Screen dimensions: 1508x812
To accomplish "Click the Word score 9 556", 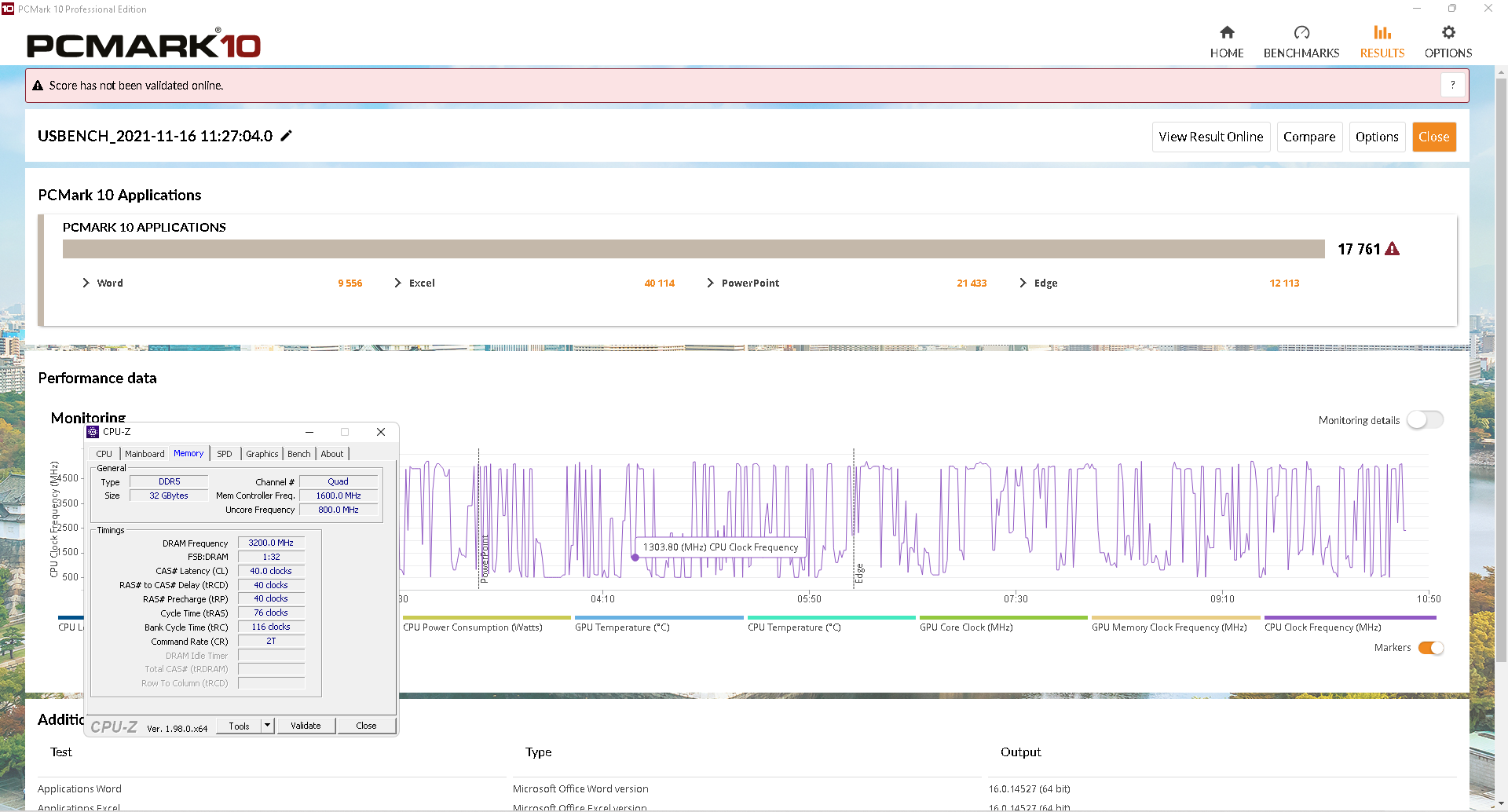I will pyautogui.click(x=350, y=283).
